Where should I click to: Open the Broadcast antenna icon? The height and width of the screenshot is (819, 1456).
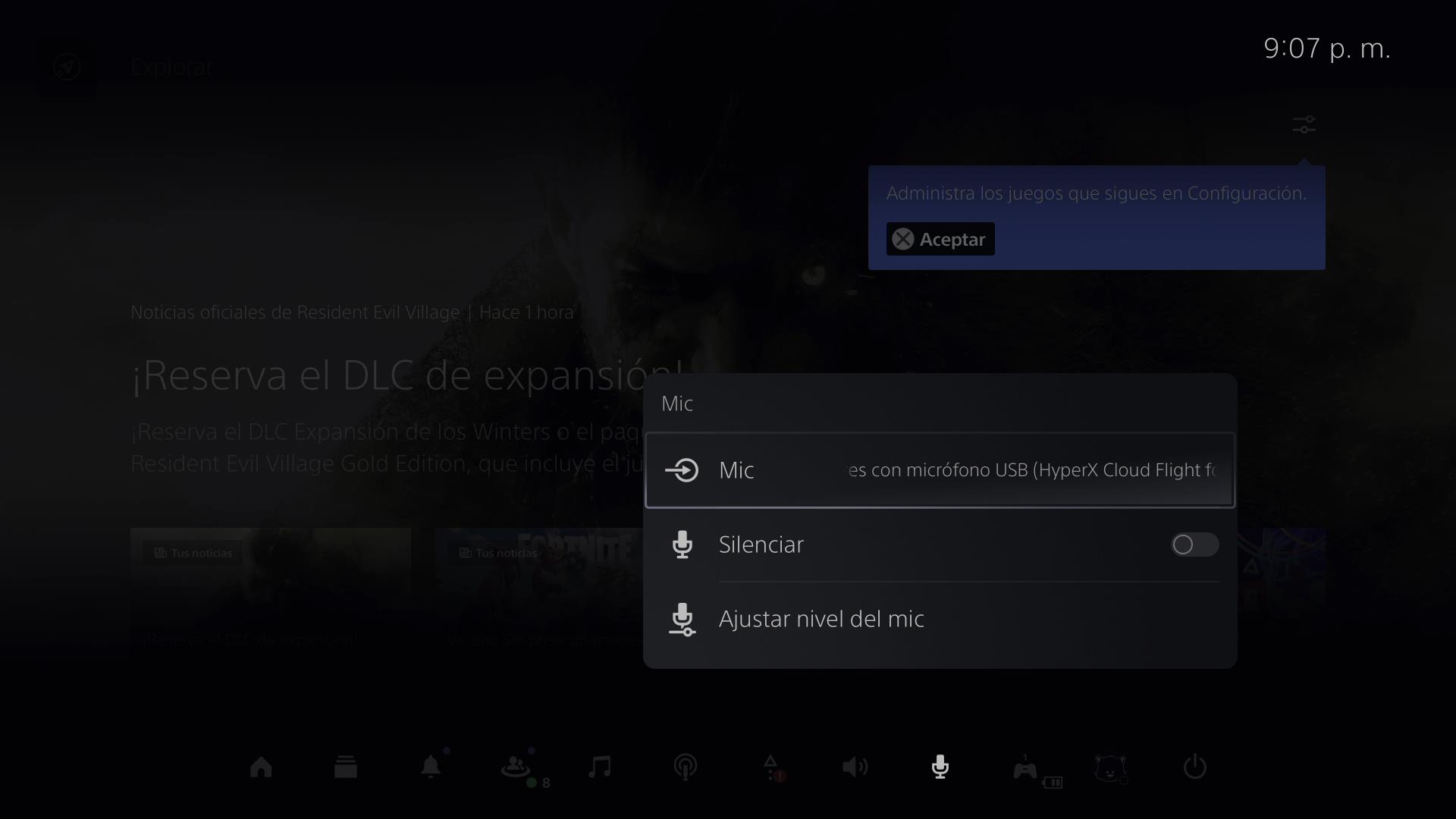coord(686,767)
